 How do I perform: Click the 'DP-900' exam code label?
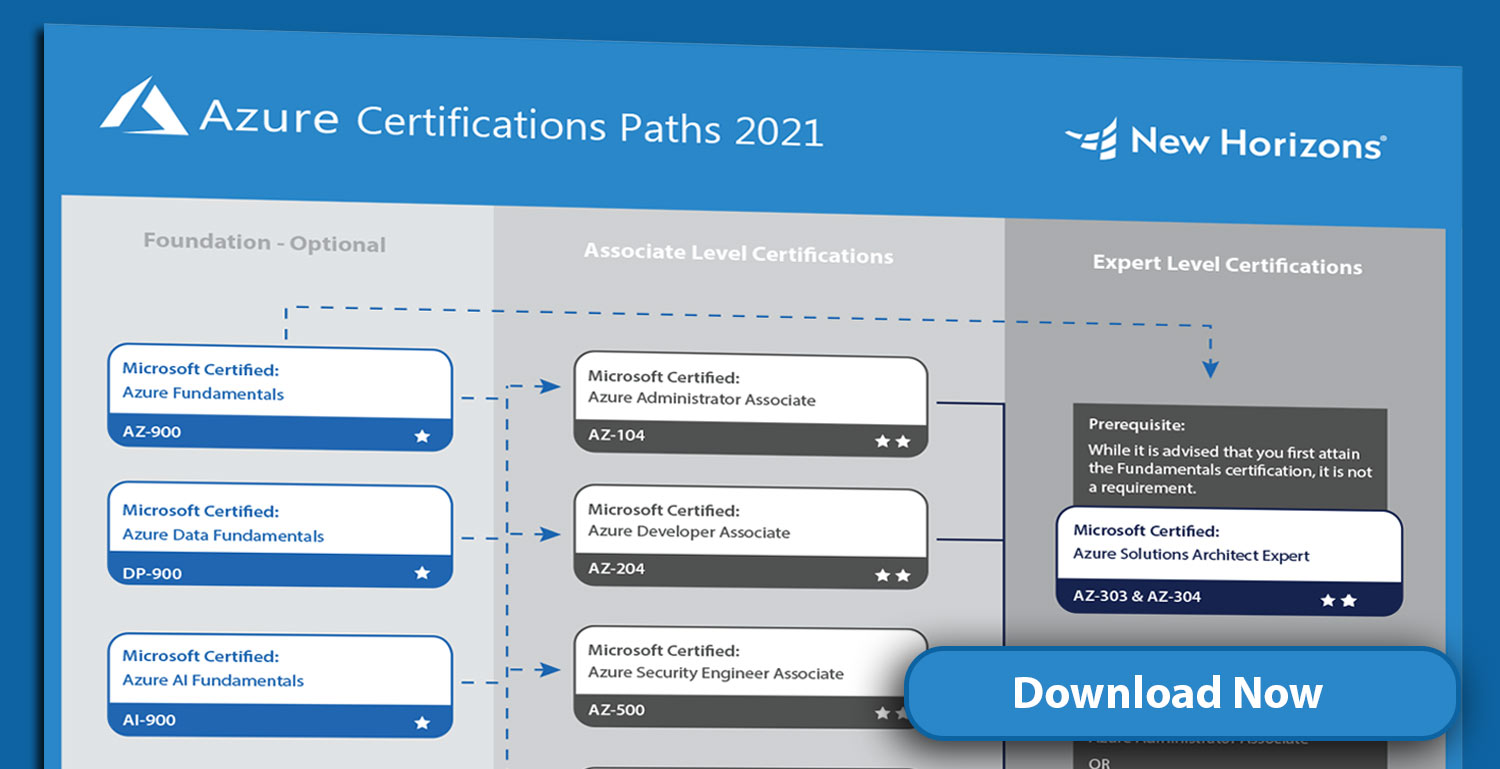click(152, 574)
